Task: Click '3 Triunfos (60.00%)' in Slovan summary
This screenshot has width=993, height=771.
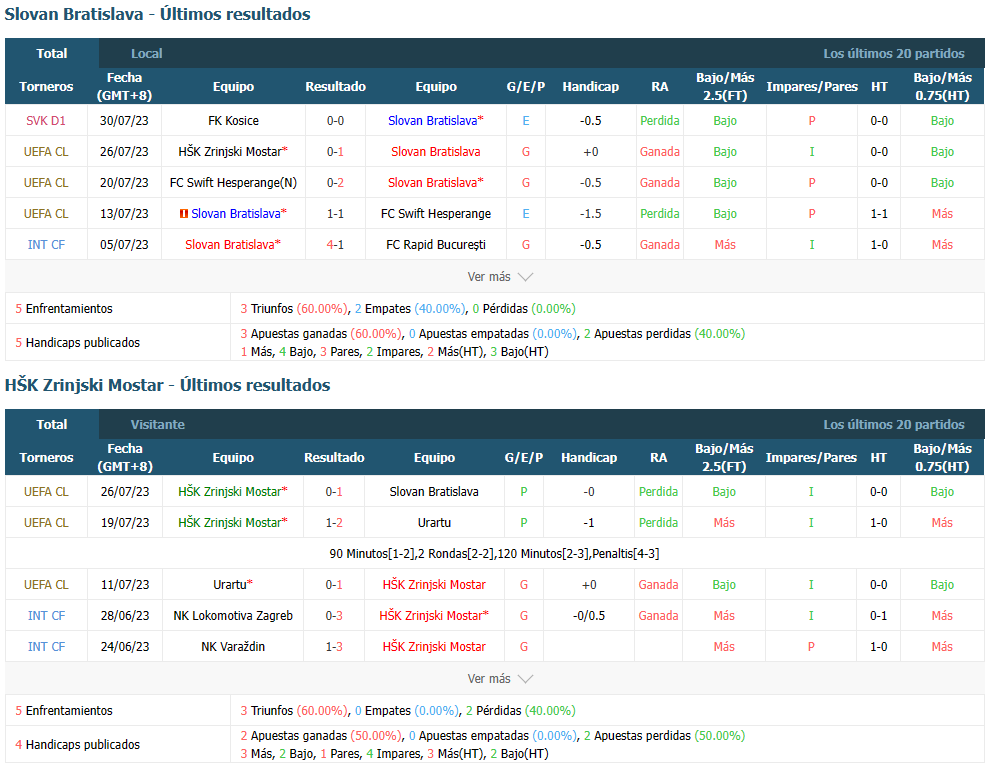Action: coord(294,309)
